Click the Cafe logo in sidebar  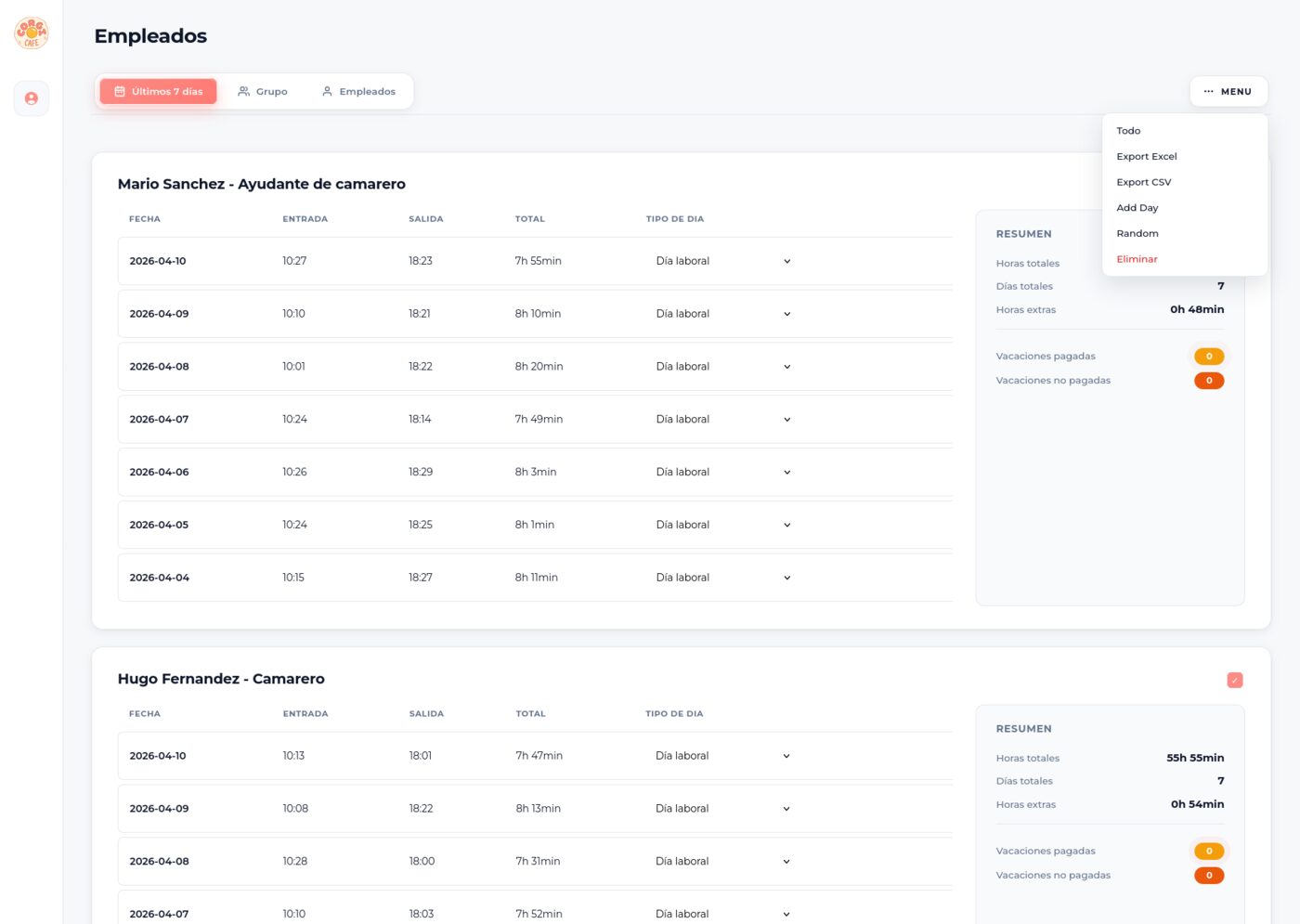click(x=32, y=33)
